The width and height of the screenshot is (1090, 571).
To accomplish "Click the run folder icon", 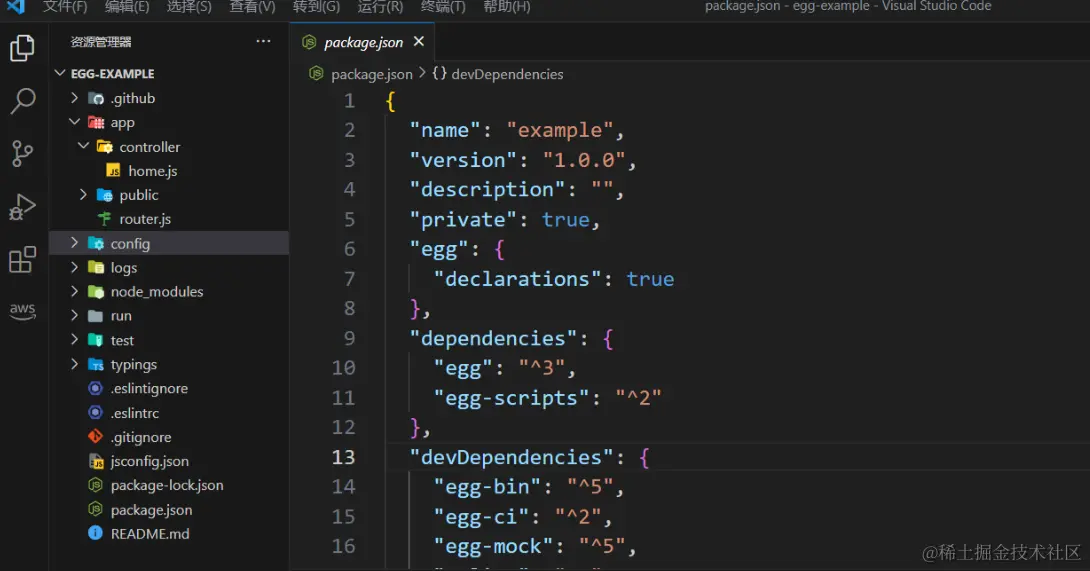I will [96, 316].
